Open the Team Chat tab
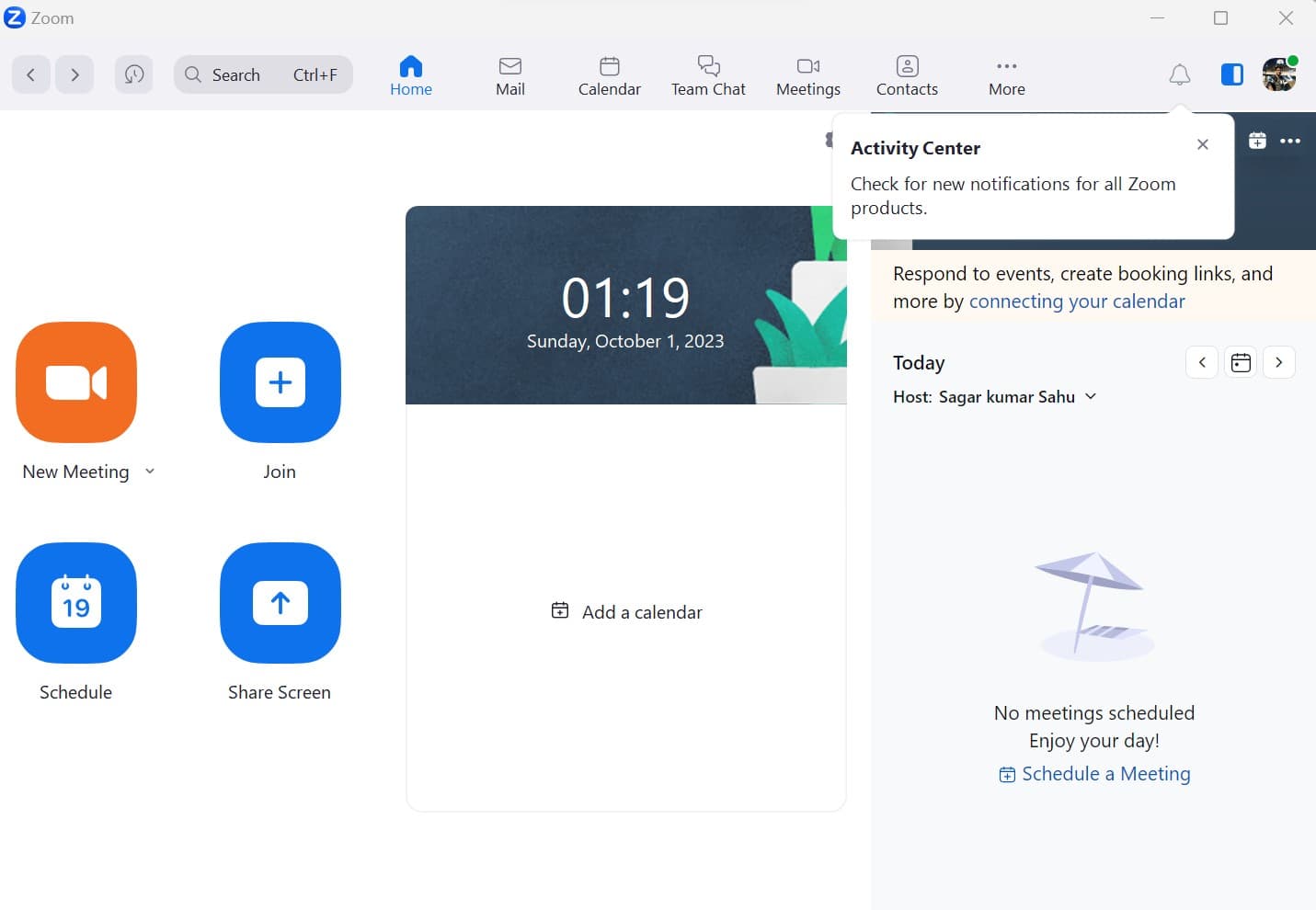The image size is (1316, 910). pos(708,75)
